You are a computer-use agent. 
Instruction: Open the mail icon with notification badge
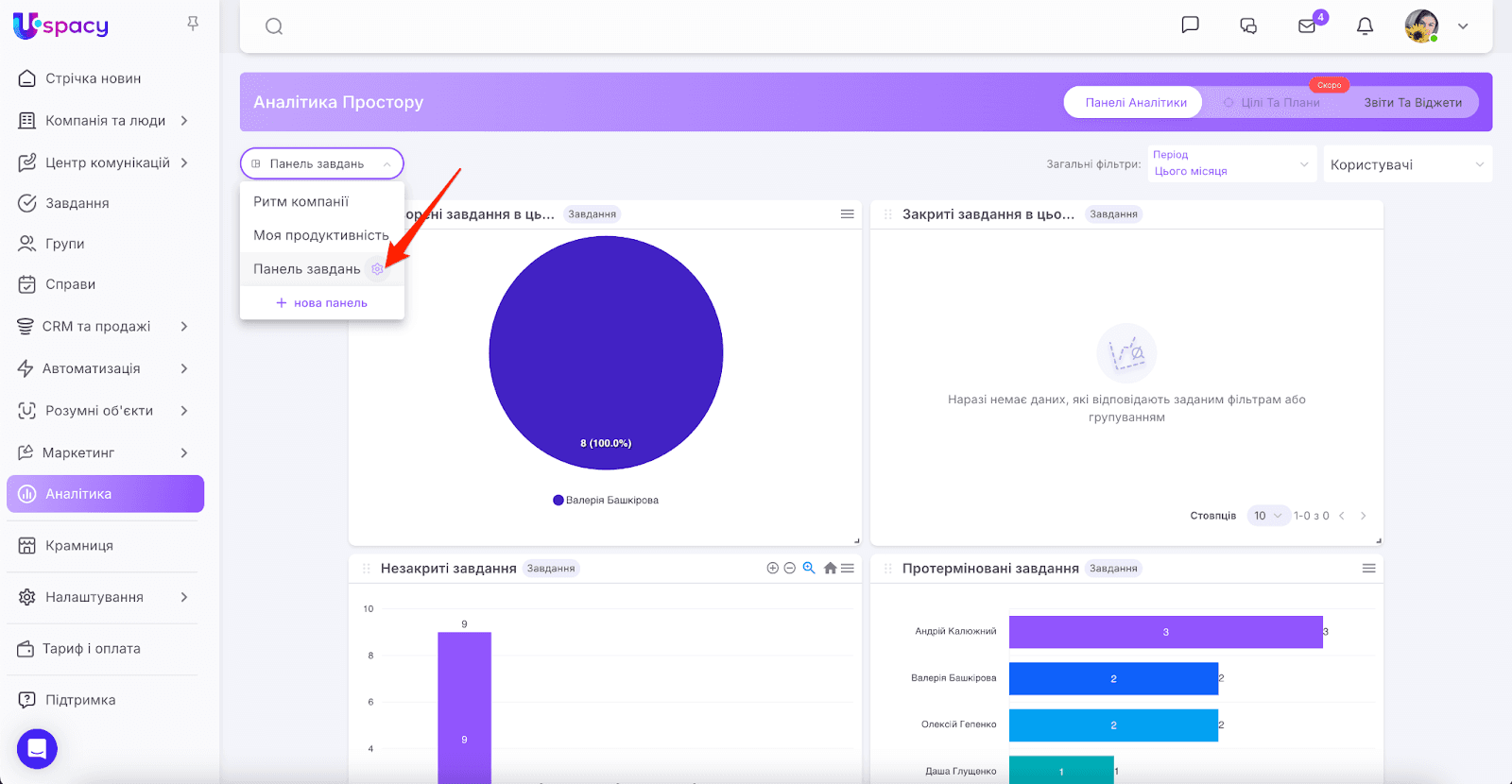pyautogui.click(x=1307, y=26)
